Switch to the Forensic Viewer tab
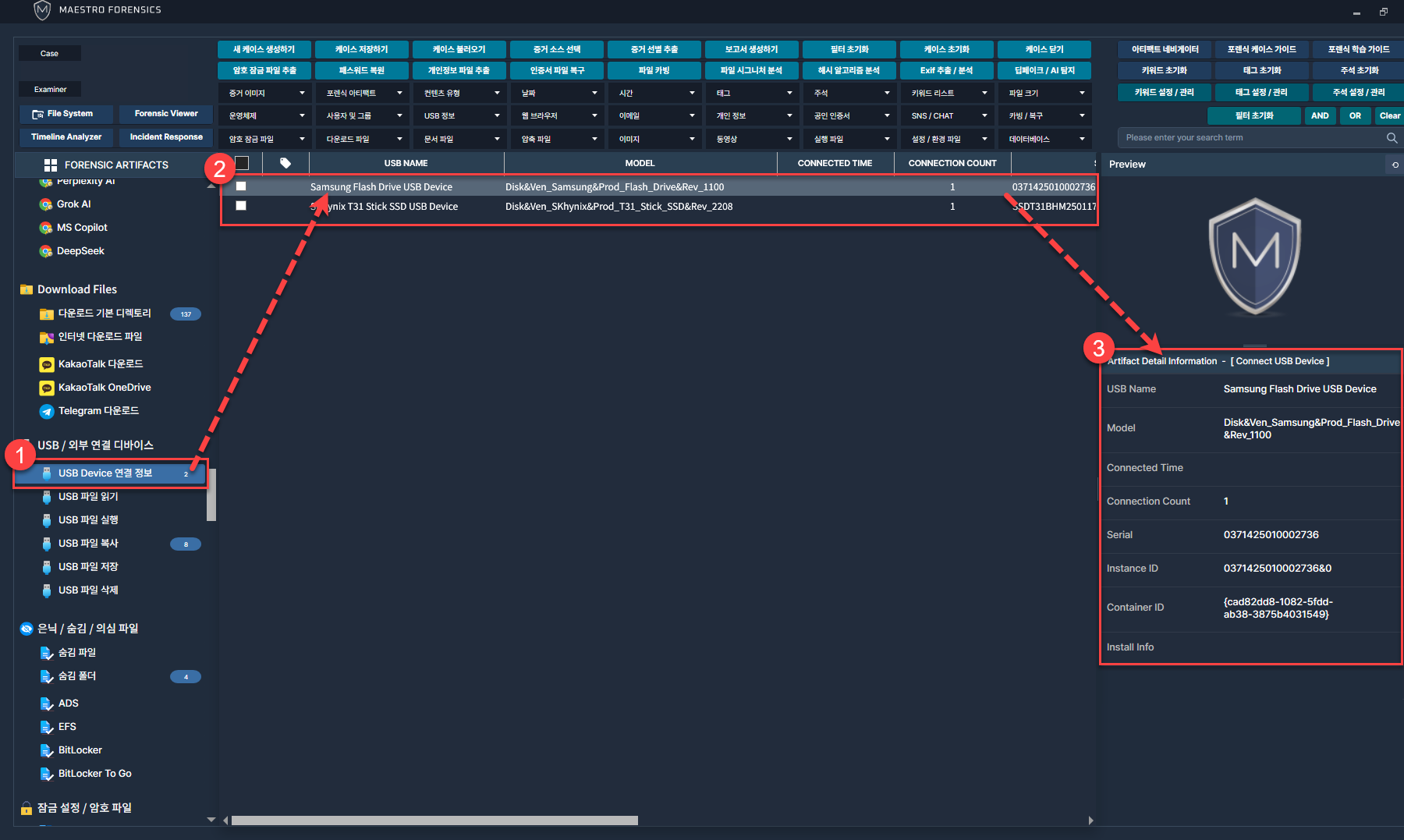 [166, 114]
